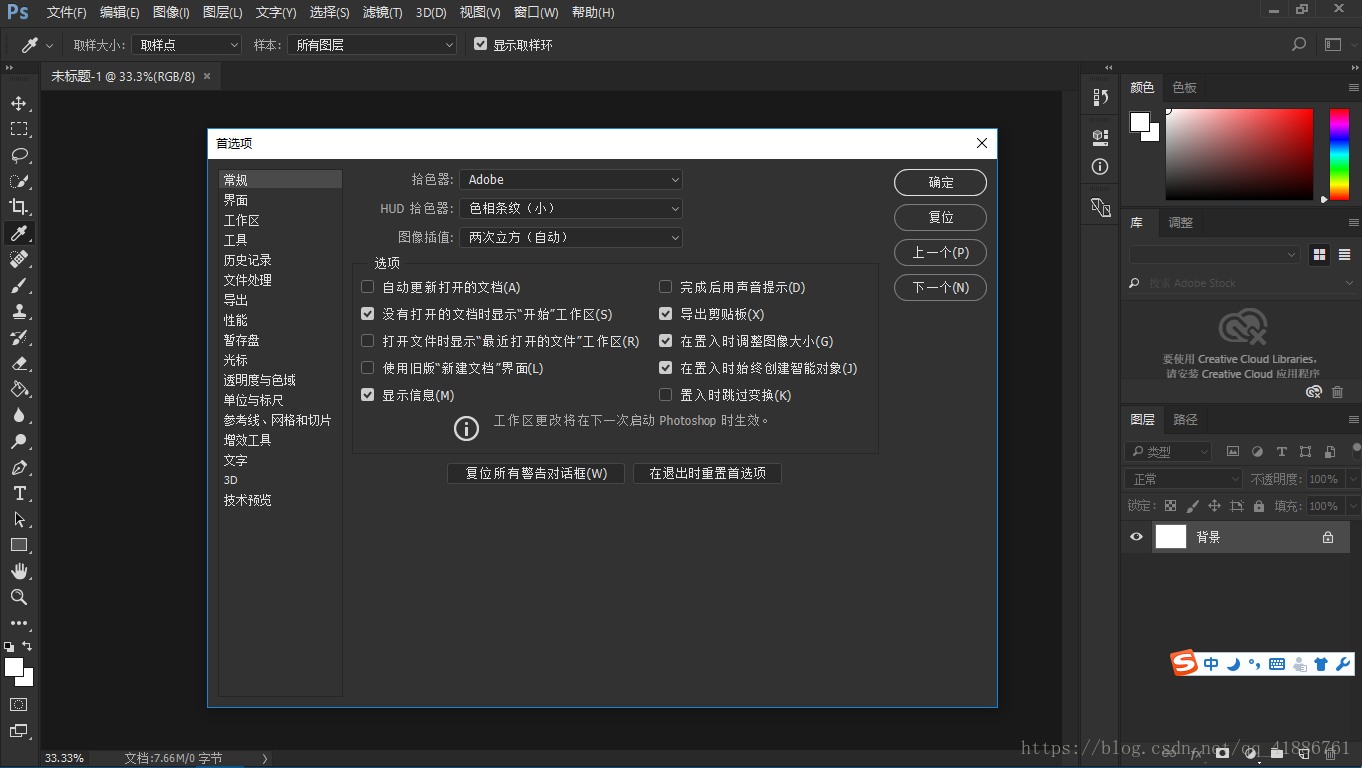Switch Libraries to list view
The width and height of the screenshot is (1362, 768).
(1344, 255)
